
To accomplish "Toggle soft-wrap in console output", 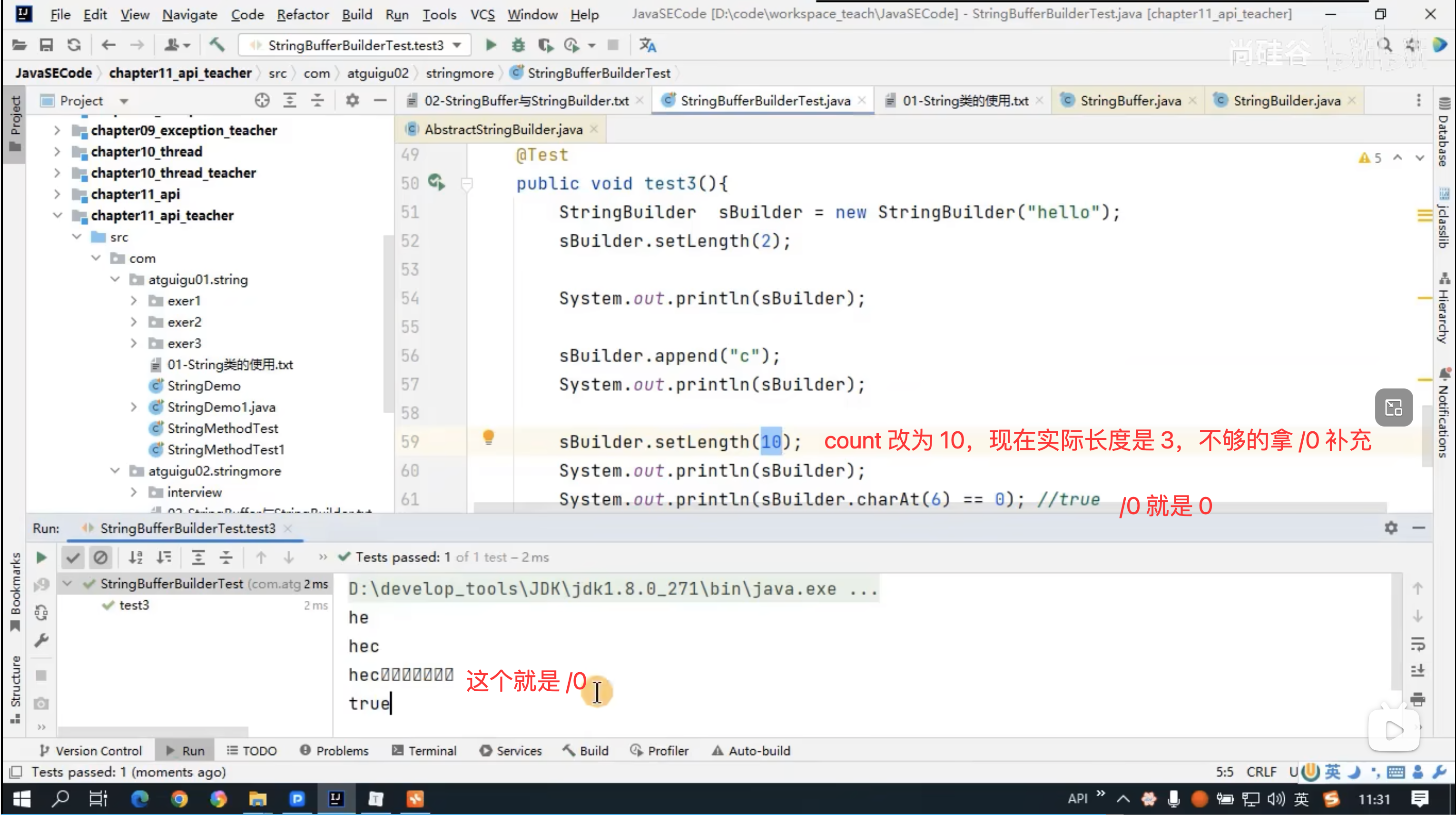I will [1417, 644].
